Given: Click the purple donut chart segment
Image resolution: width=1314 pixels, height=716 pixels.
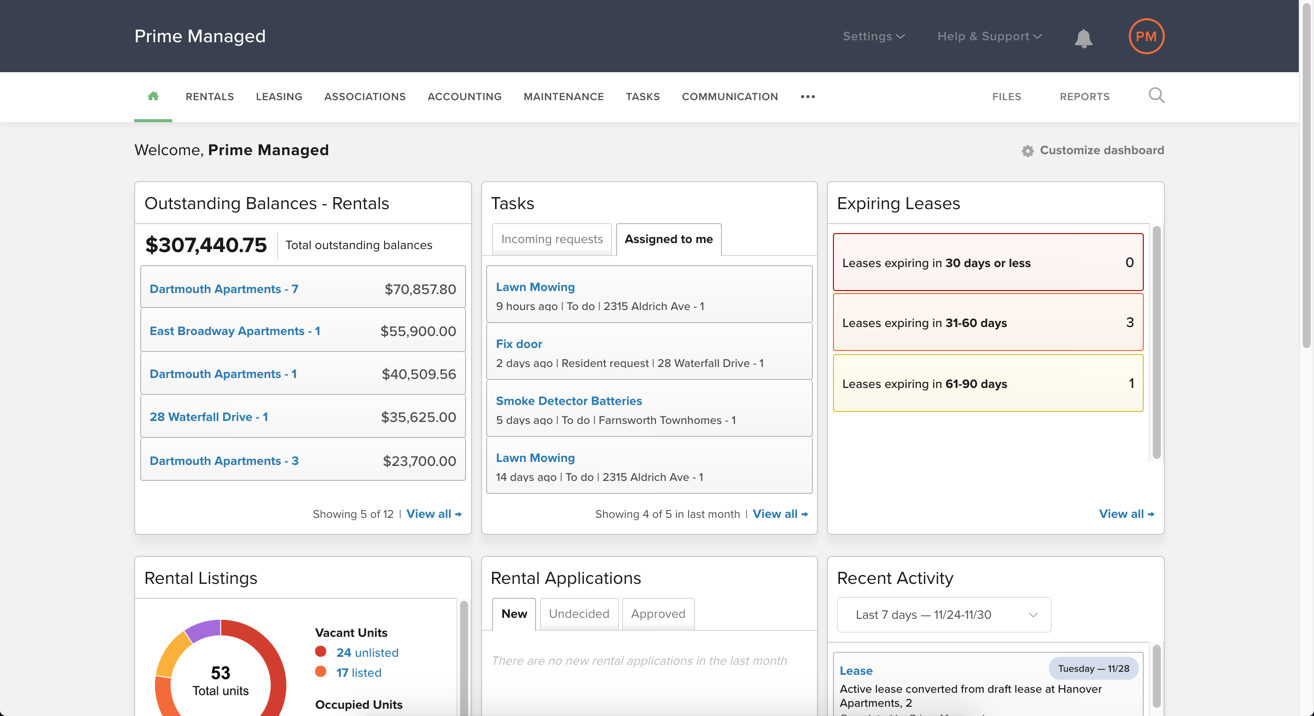Looking at the screenshot, I should 204,631.
